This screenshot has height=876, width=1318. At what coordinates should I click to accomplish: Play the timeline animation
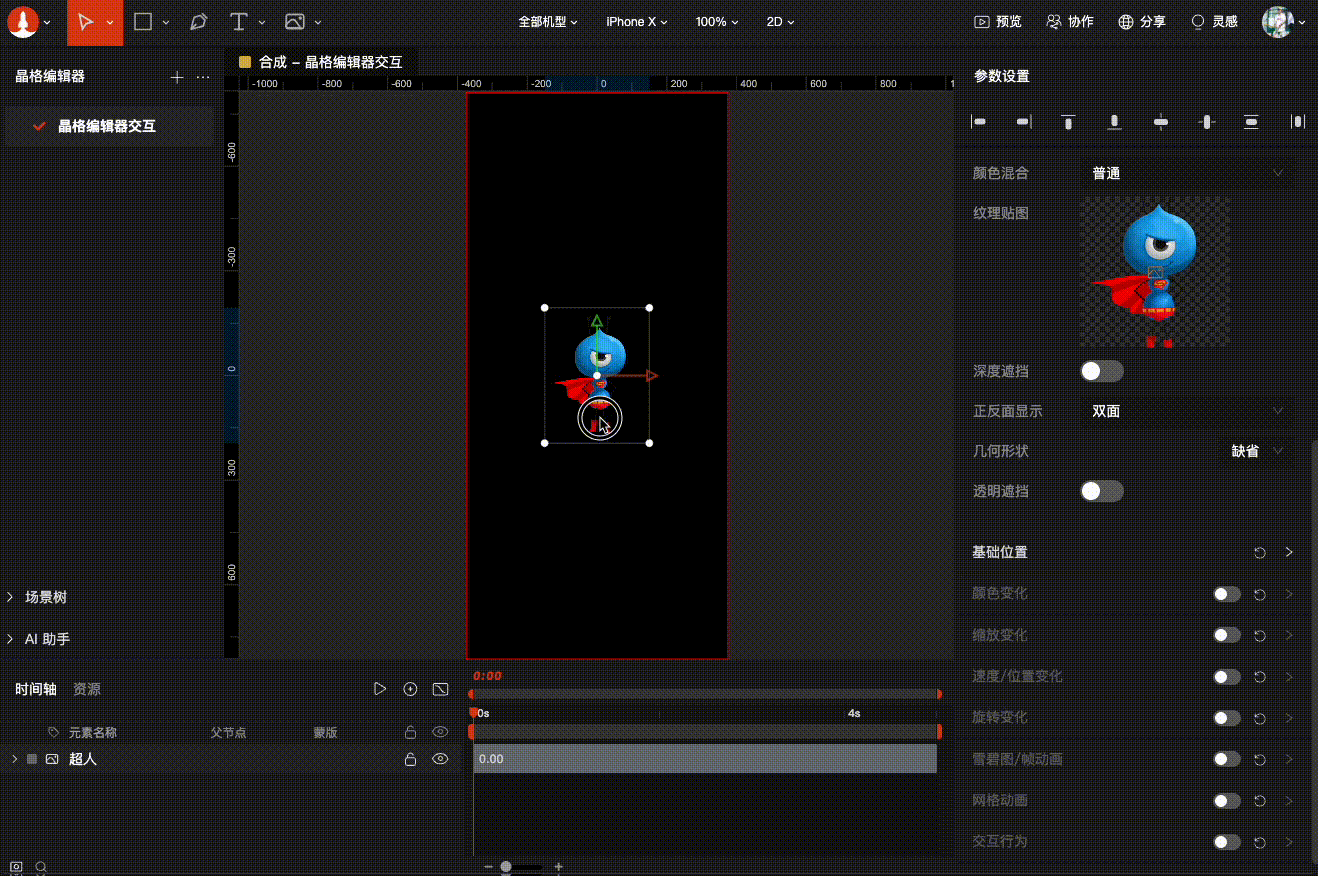(x=380, y=689)
